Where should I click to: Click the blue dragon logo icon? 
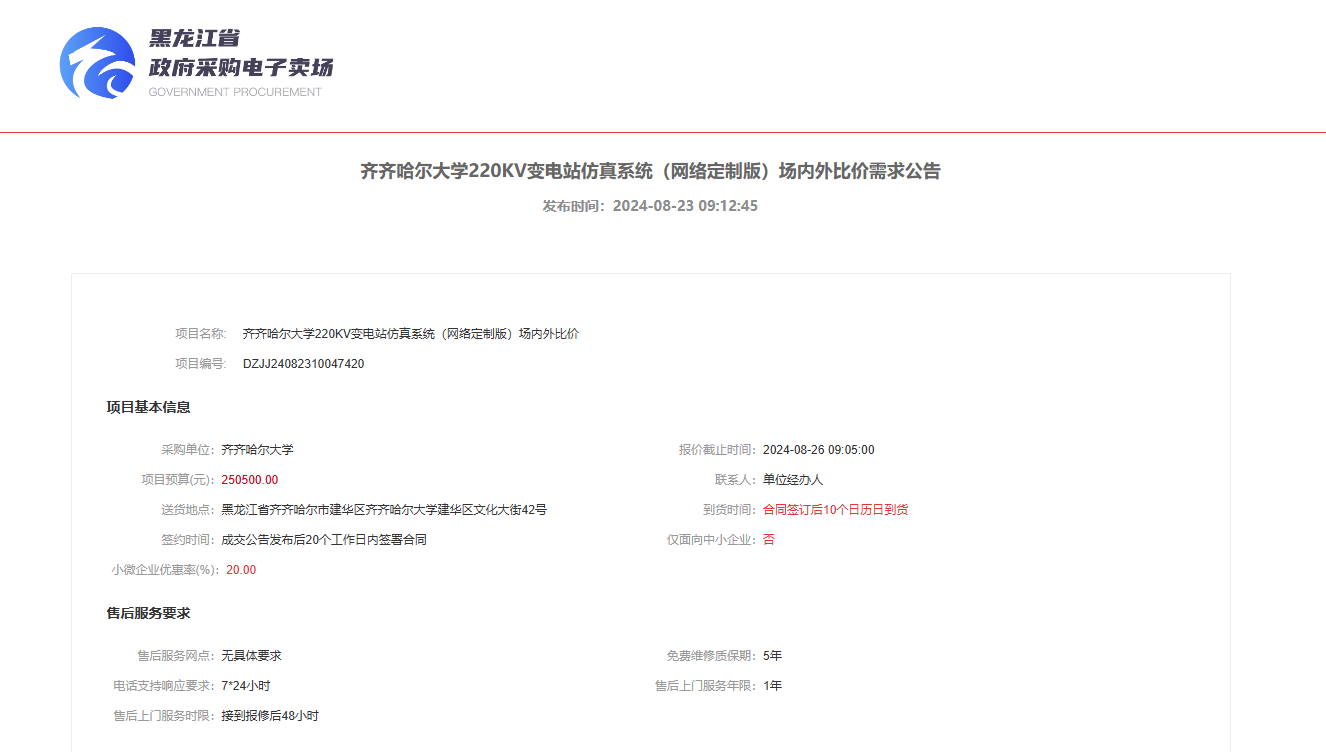[x=97, y=63]
